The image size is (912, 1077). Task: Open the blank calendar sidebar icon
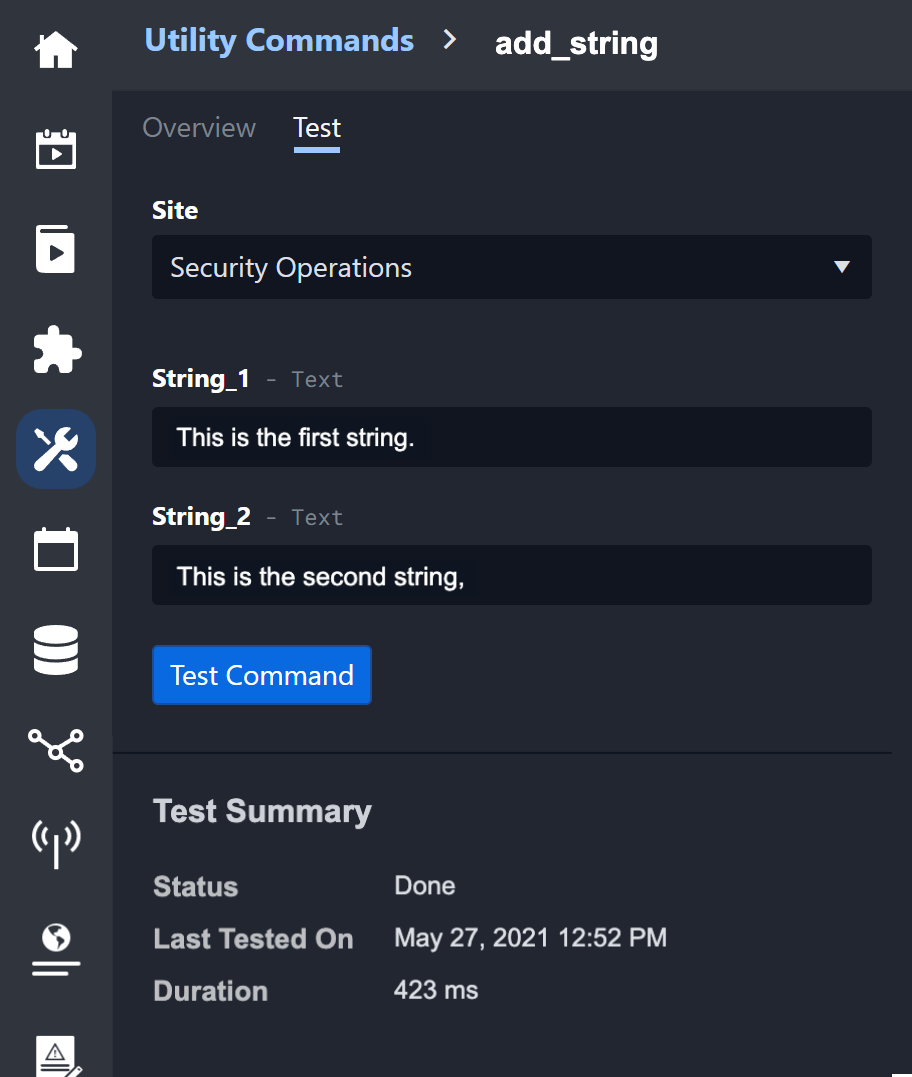coord(56,549)
